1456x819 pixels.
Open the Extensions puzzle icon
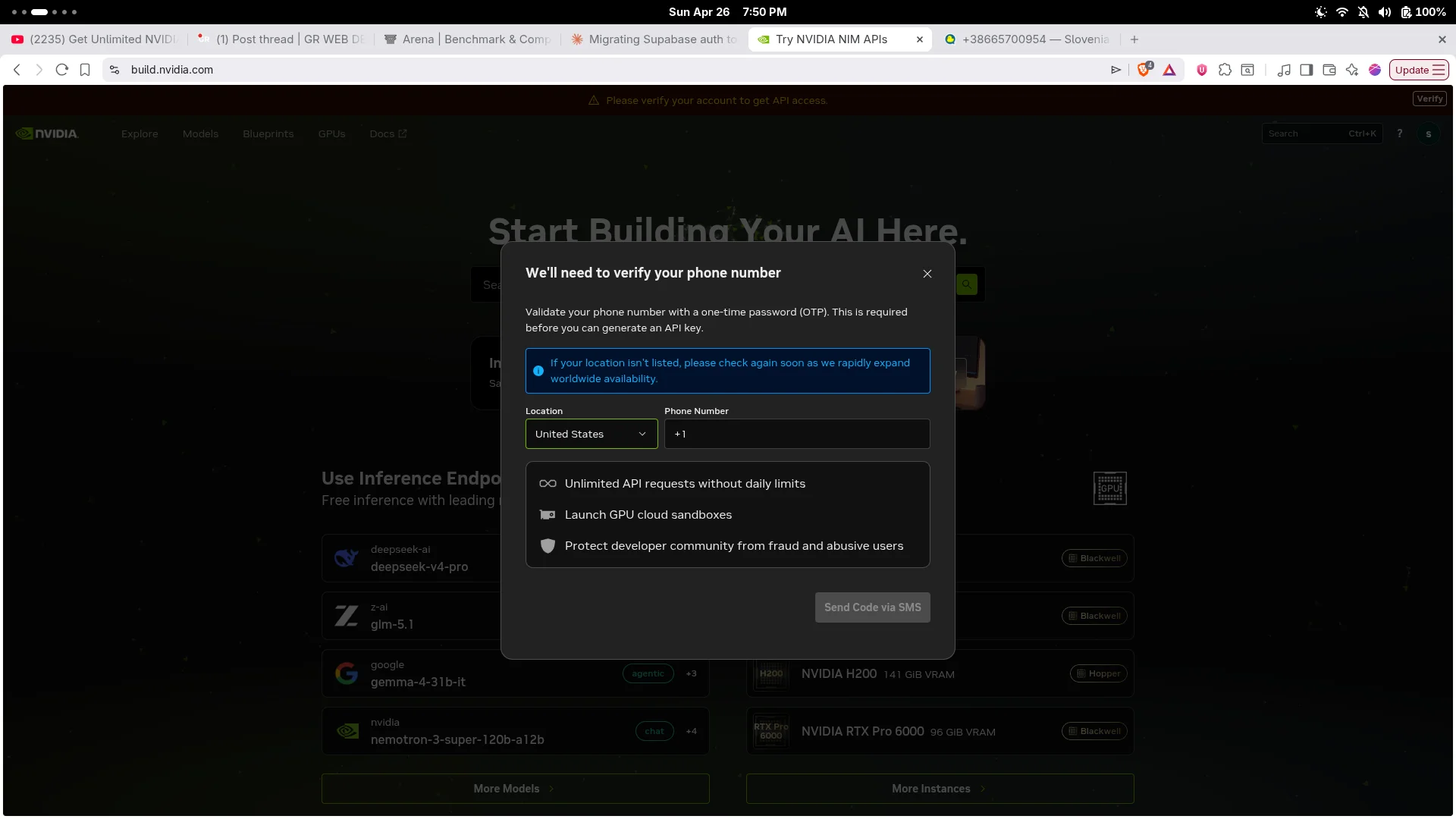pyautogui.click(x=1225, y=70)
